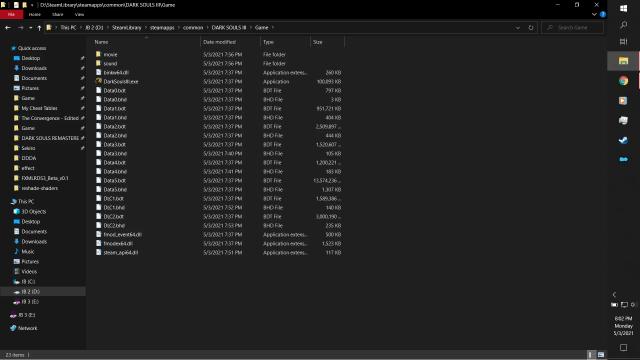Select the sound folder icon
Image resolution: width=640 pixels, height=360 pixels.
[98, 63]
